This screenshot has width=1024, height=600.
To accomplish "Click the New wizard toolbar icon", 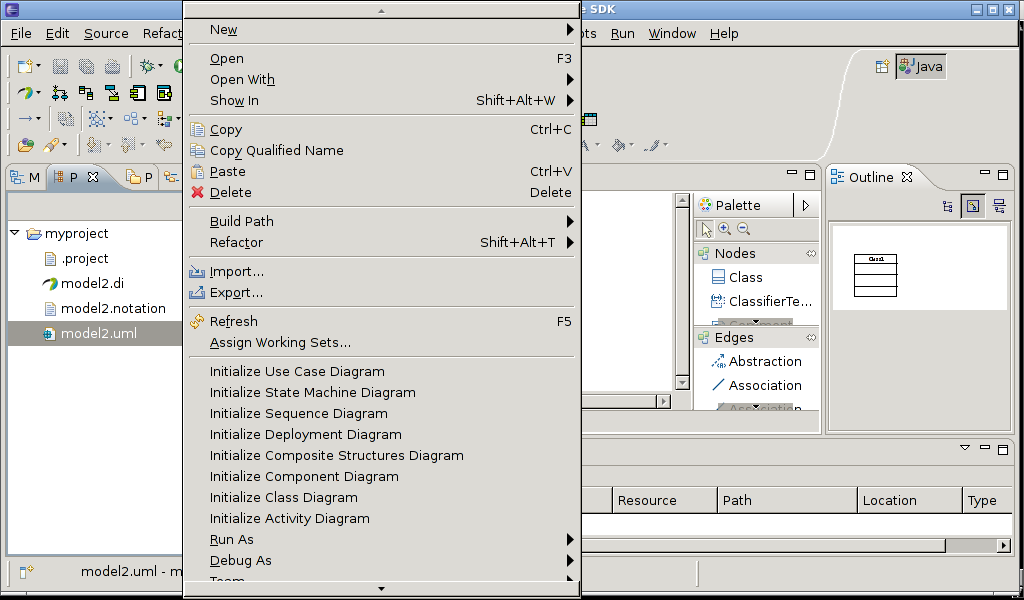I will click(x=25, y=66).
